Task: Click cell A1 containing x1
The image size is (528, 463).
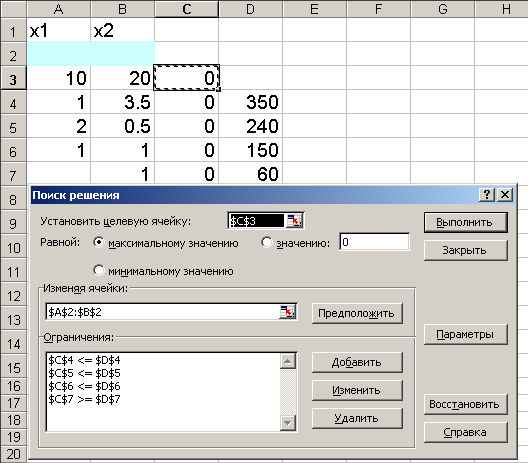Action: click(59, 30)
